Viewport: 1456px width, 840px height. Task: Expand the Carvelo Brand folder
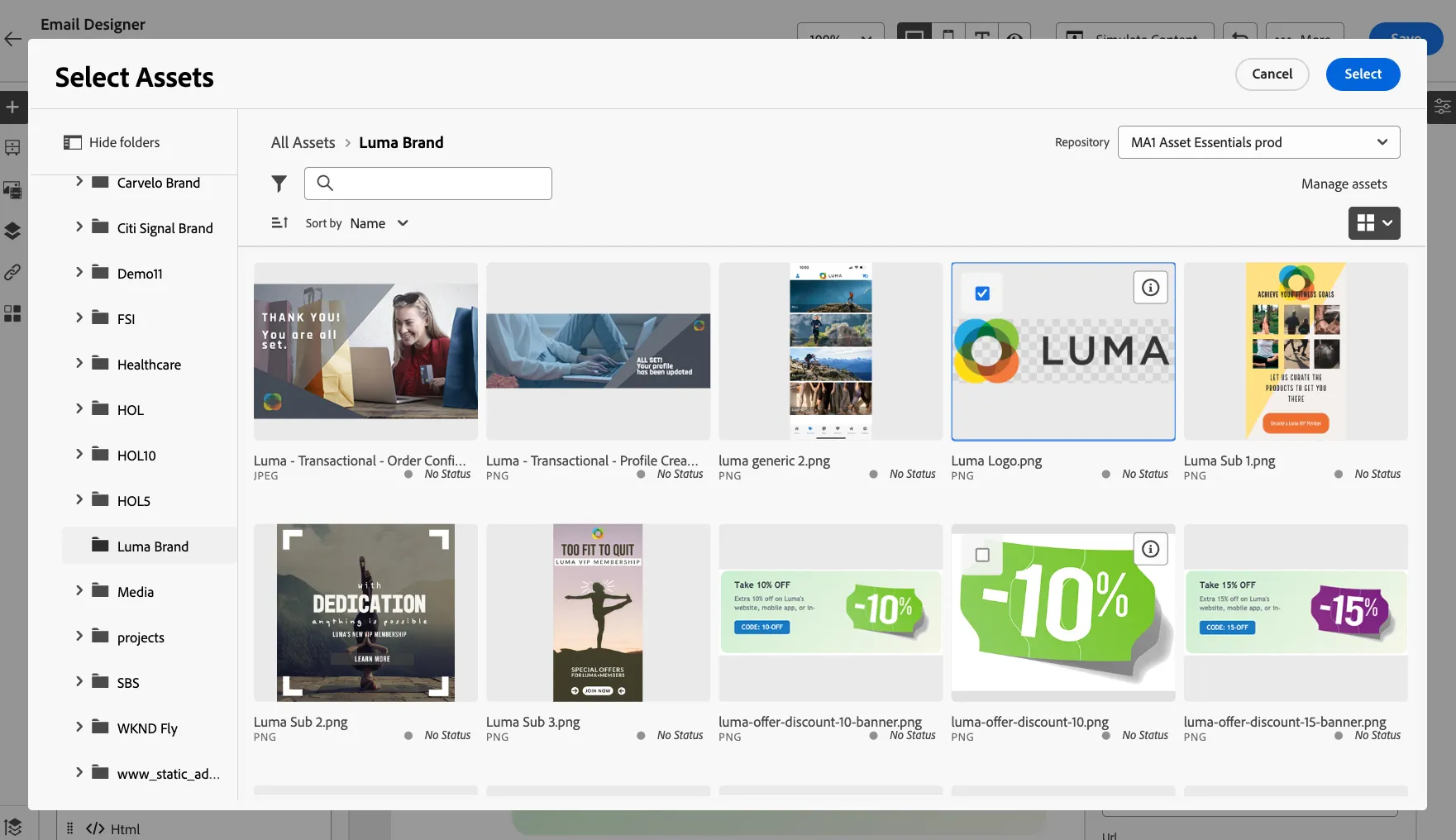click(79, 181)
